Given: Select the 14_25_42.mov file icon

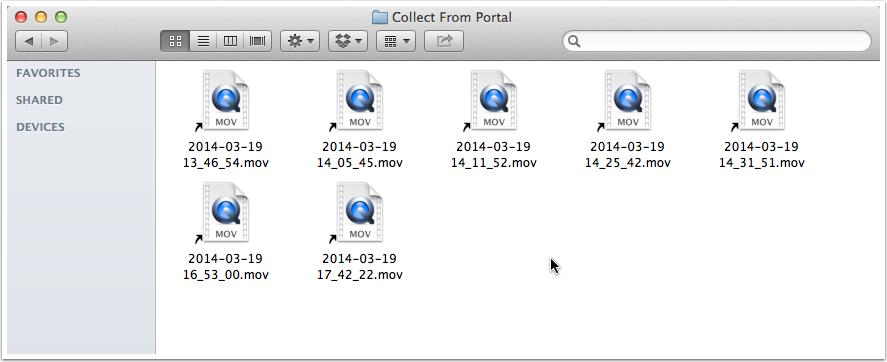Looking at the screenshot, I should point(627,101).
